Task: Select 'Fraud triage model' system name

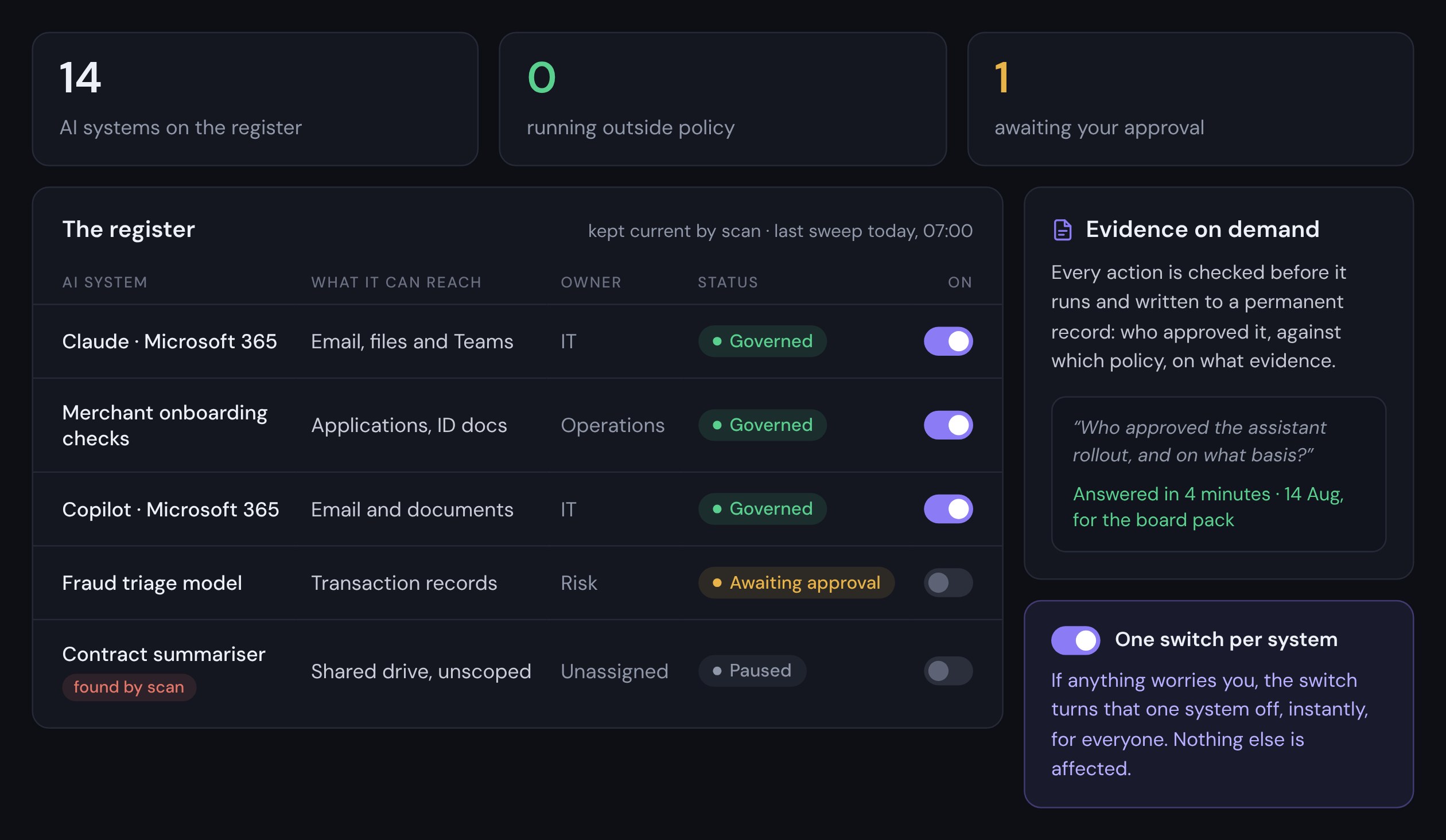Action: point(152,583)
